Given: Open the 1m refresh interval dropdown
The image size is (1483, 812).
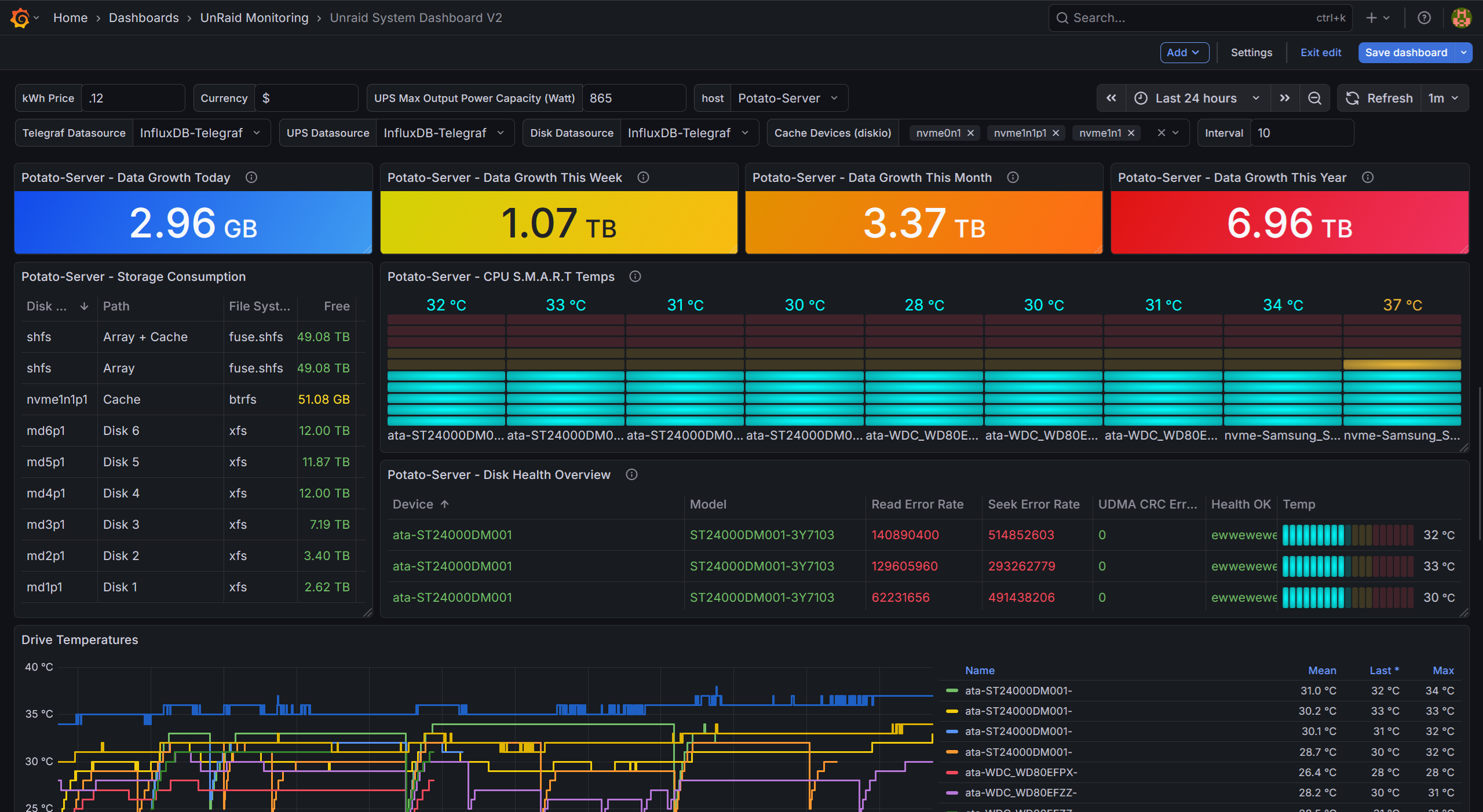Looking at the screenshot, I should click(1444, 98).
